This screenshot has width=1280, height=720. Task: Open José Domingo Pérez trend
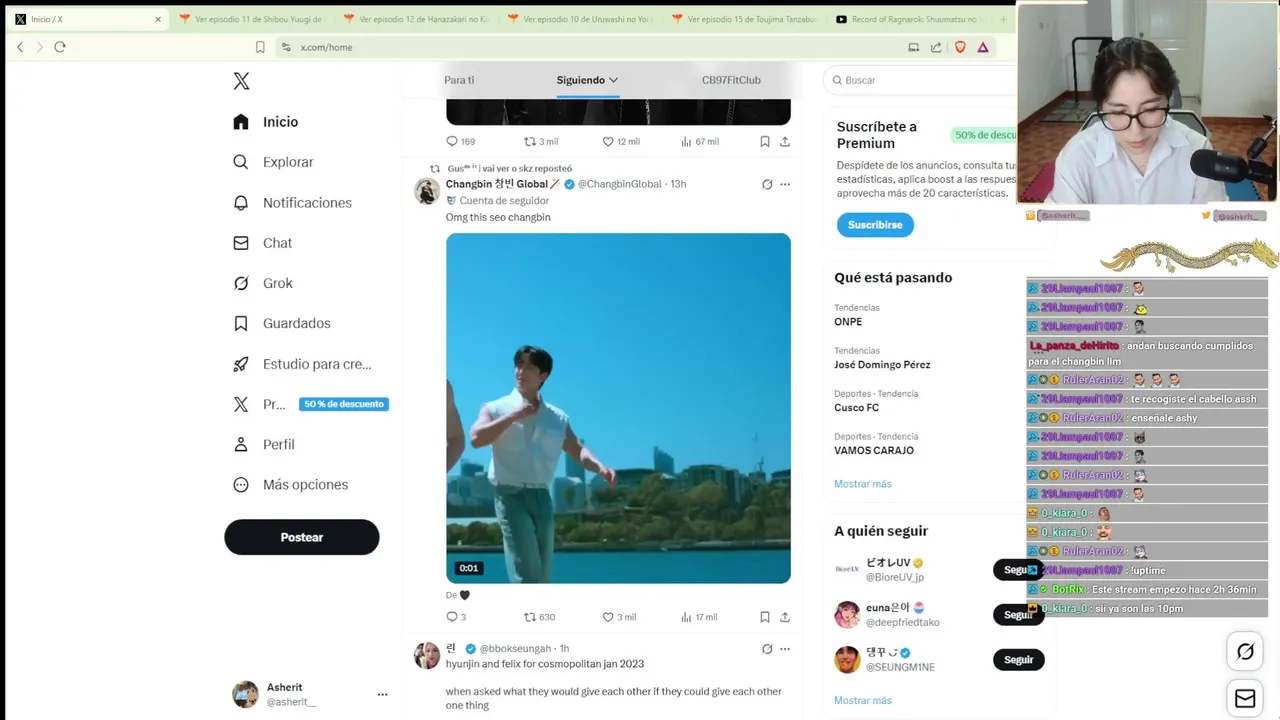pyautogui.click(x=882, y=365)
